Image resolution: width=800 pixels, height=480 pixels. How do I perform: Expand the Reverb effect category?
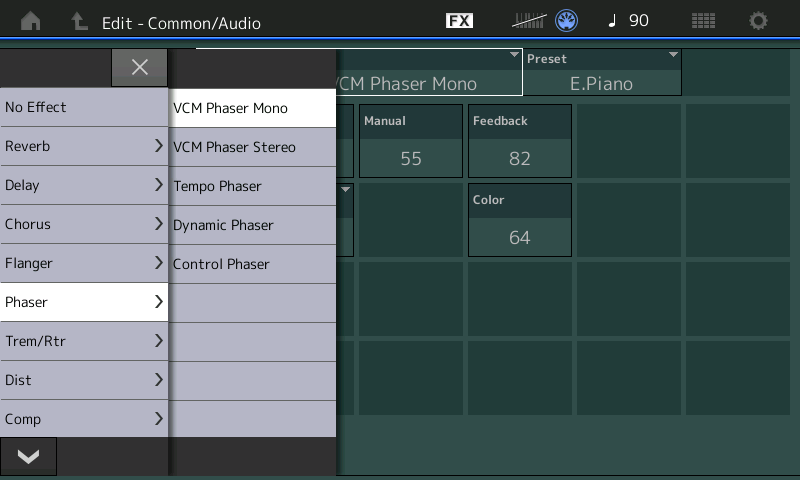click(84, 146)
